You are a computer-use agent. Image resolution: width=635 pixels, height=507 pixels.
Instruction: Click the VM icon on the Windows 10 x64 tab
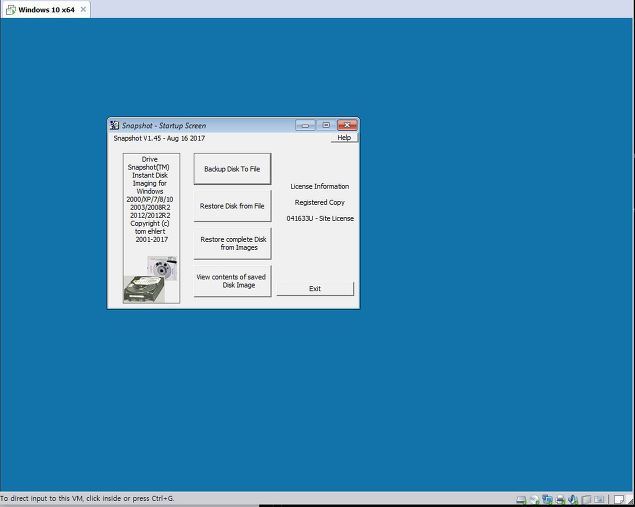pyautogui.click(x=11, y=10)
